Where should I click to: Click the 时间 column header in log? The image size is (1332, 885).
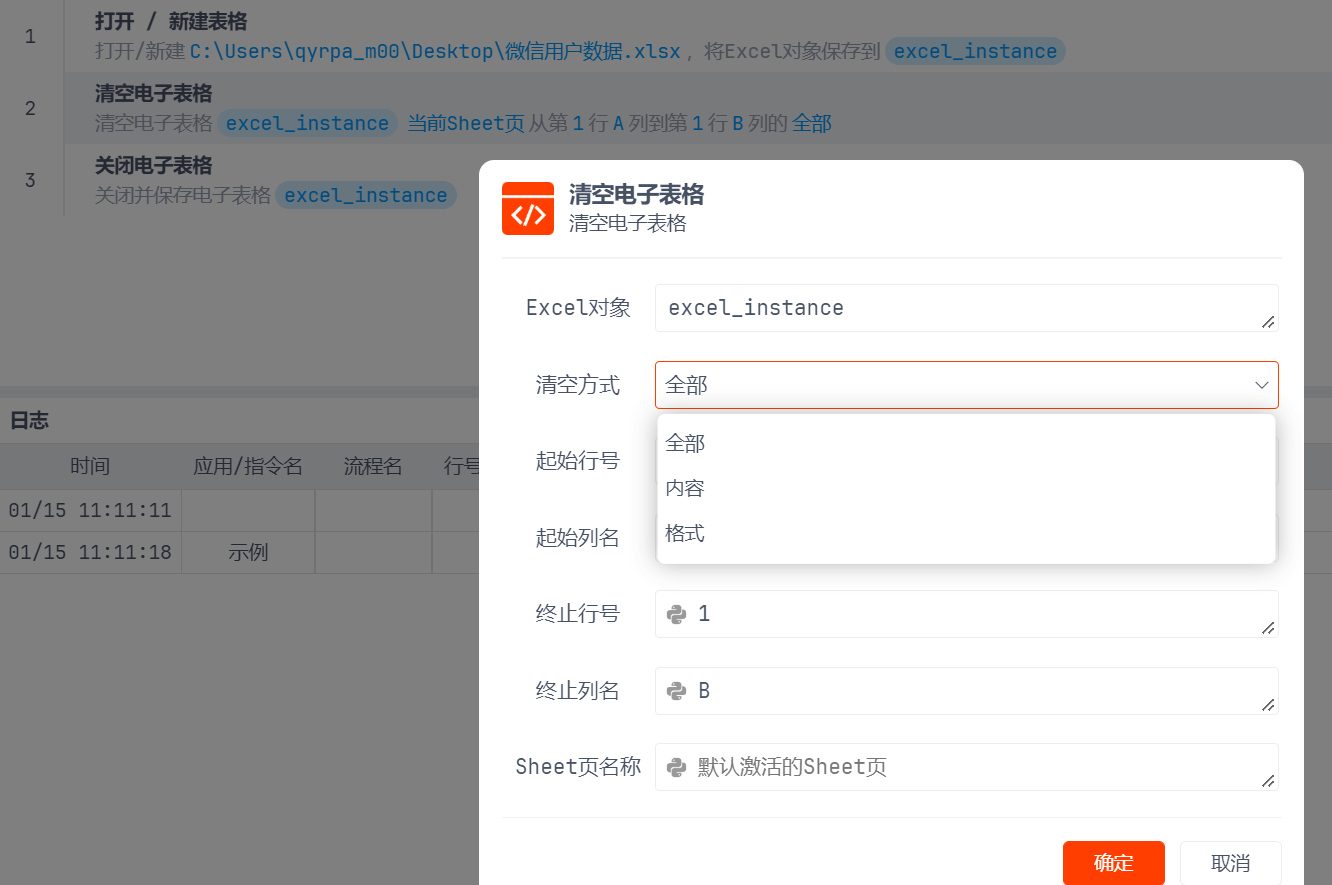[x=90, y=466]
